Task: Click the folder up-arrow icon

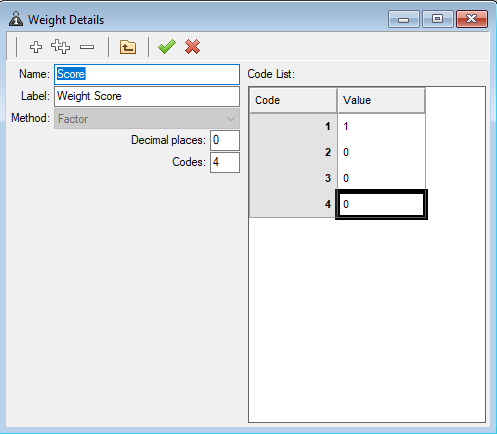Action: [x=128, y=47]
